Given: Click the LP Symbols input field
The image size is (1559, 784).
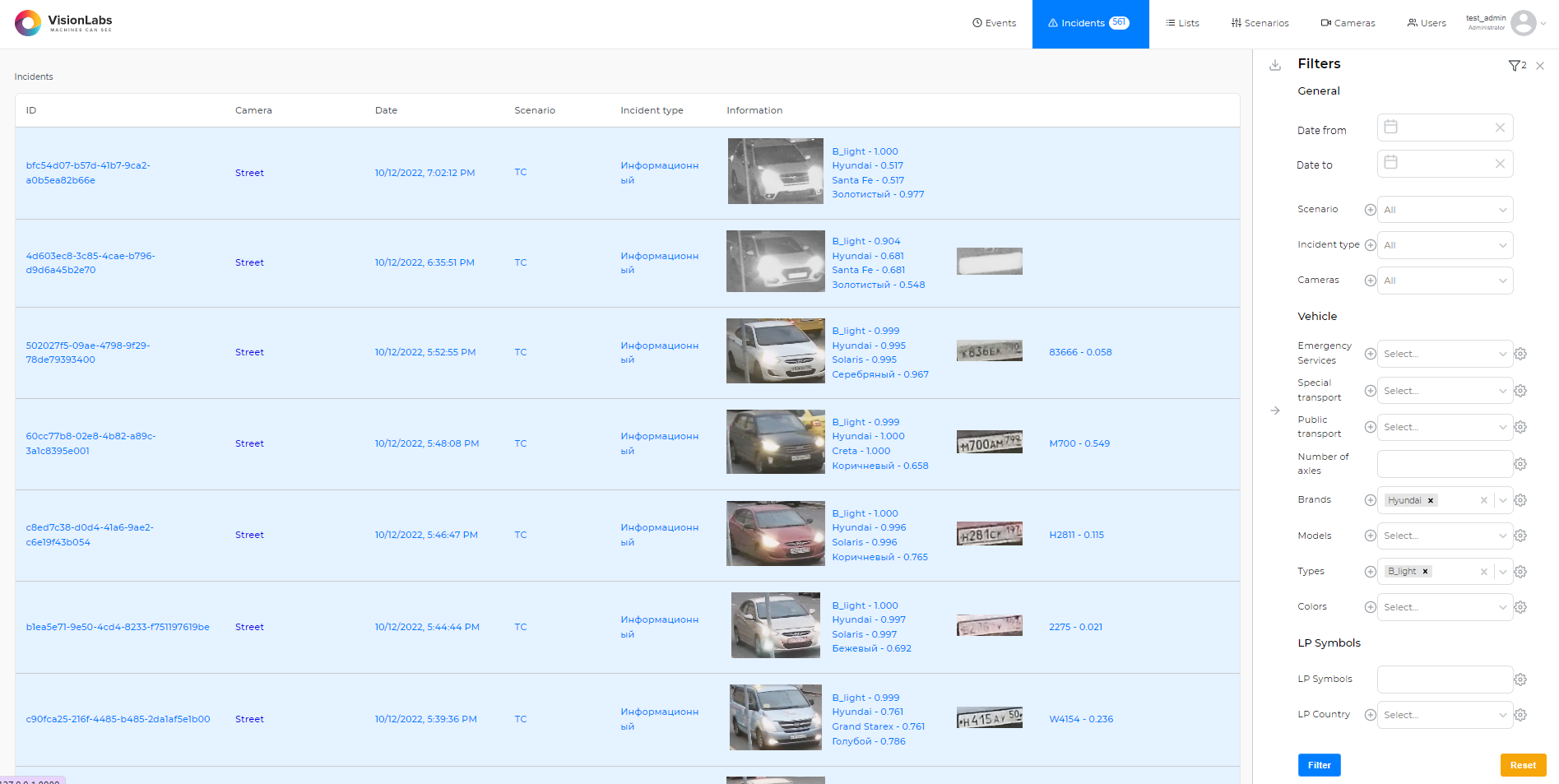Looking at the screenshot, I should 1445,680.
